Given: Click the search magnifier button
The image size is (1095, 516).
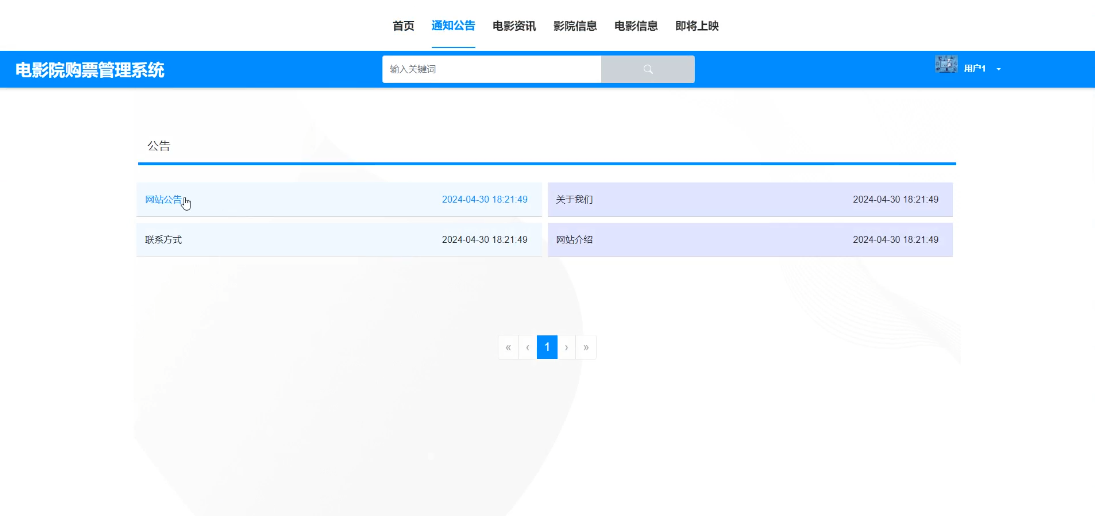Looking at the screenshot, I should pos(647,69).
